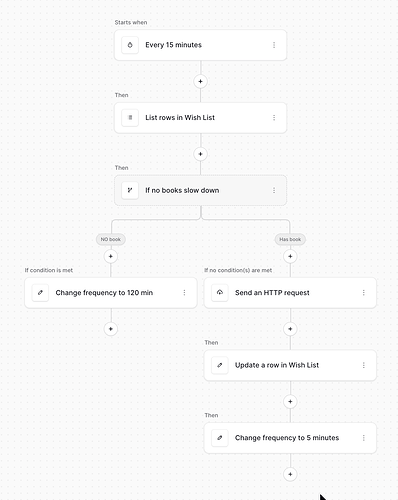Select the Has book branch label
398x500 pixels.
(x=290, y=239)
